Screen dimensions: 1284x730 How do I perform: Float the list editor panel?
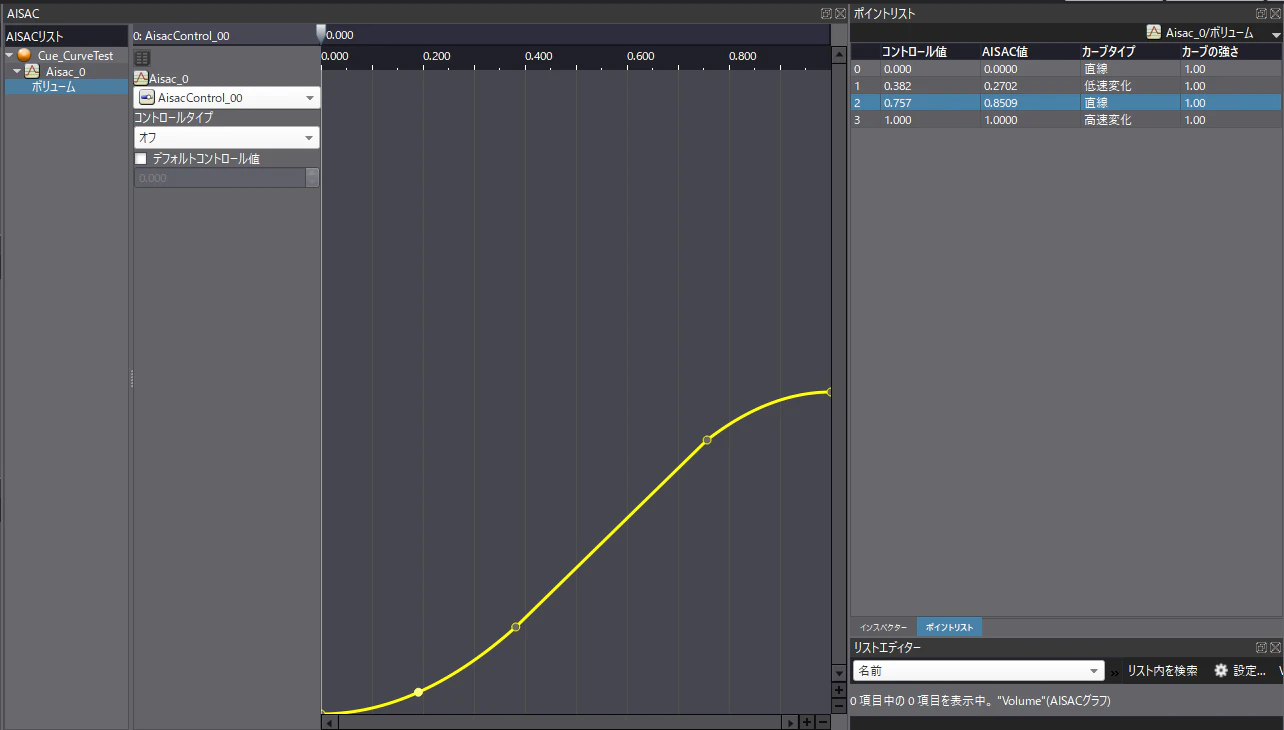(1262, 648)
